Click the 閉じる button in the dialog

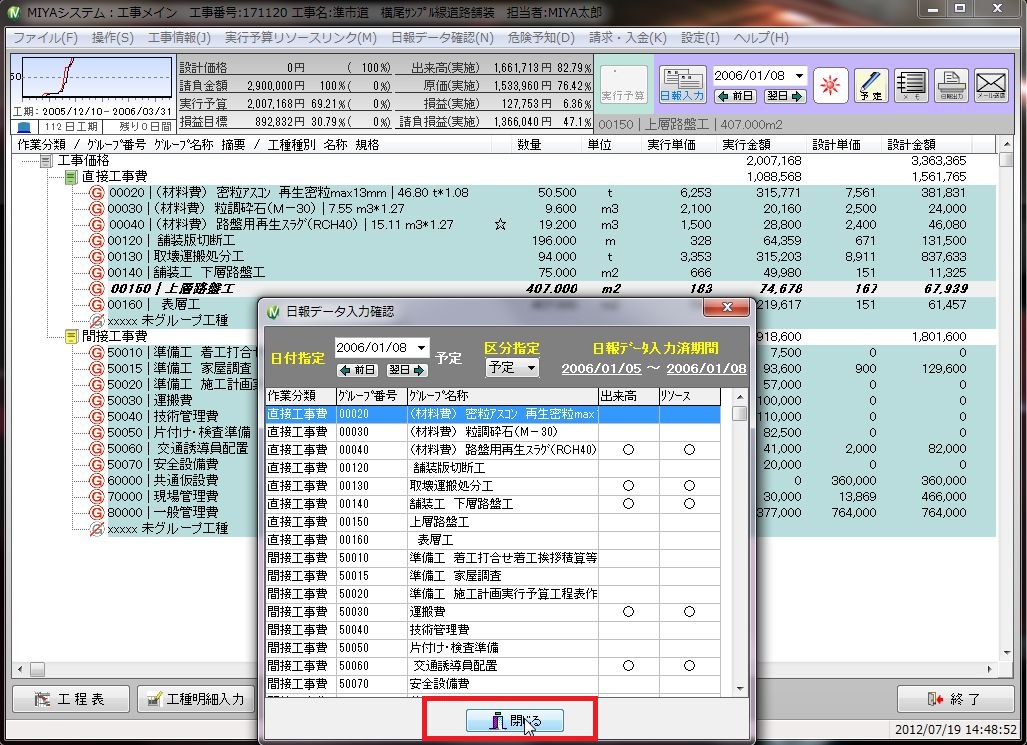click(515, 721)
